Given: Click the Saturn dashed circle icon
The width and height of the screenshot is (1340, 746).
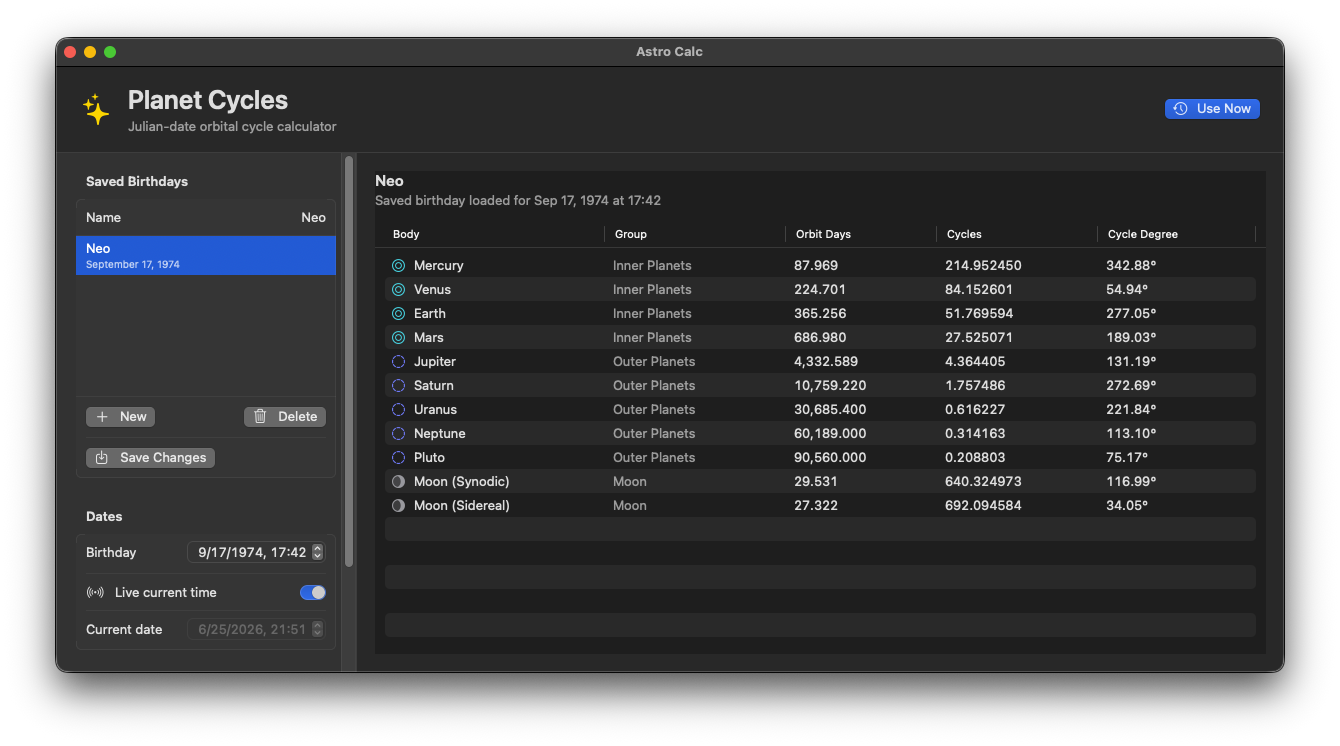Looking at the screenshot, I should (398, 386).
